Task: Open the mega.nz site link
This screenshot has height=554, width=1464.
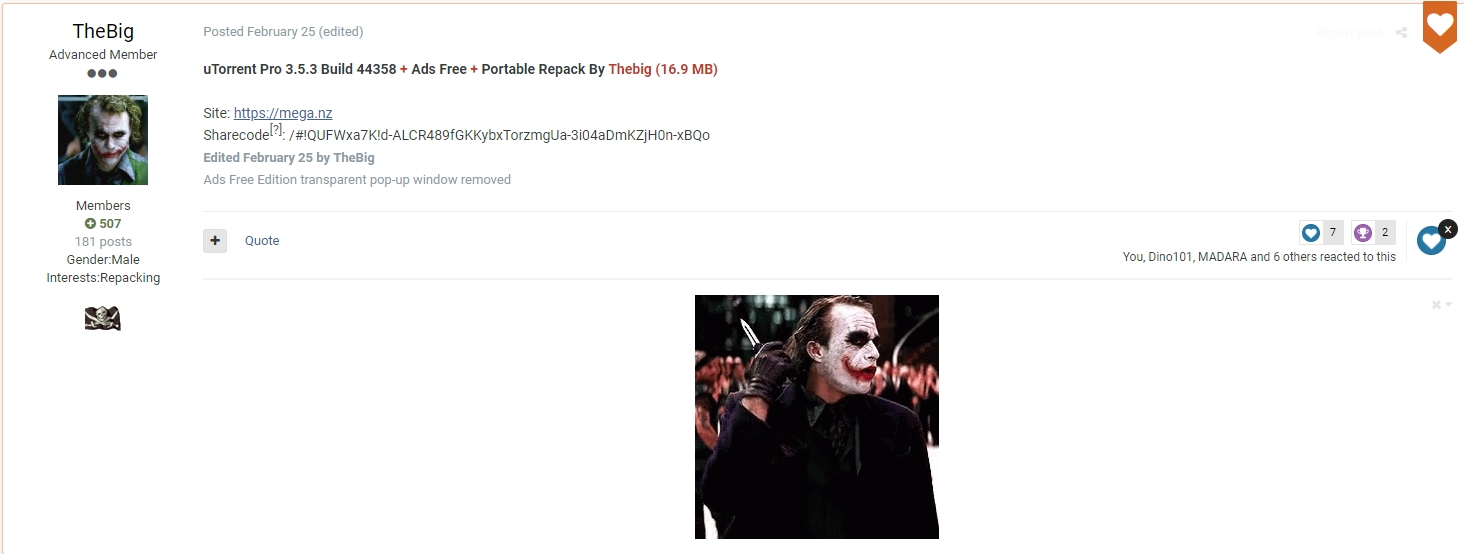Action: tap(283, 113)
